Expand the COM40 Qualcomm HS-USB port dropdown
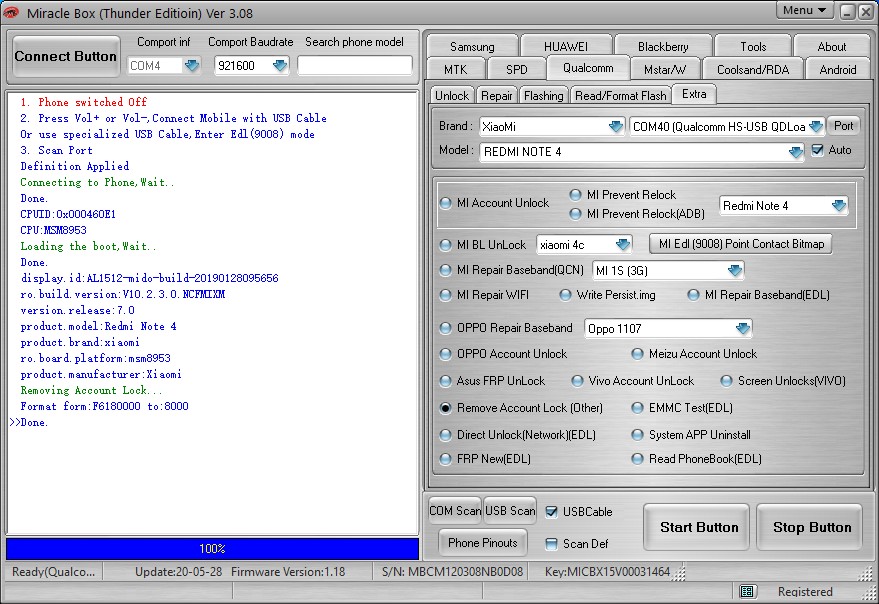879x604 pixels. coord(816,127)
